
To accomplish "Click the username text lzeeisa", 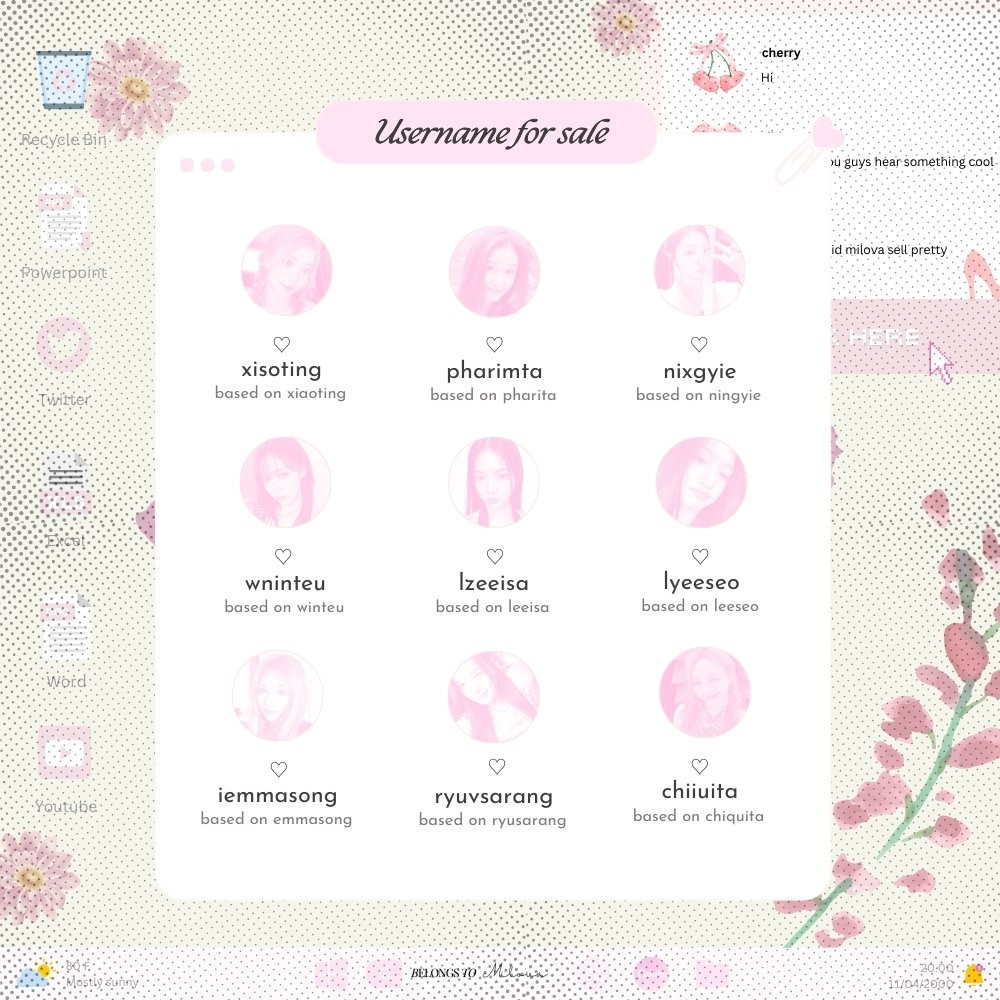I will [494, 583].
